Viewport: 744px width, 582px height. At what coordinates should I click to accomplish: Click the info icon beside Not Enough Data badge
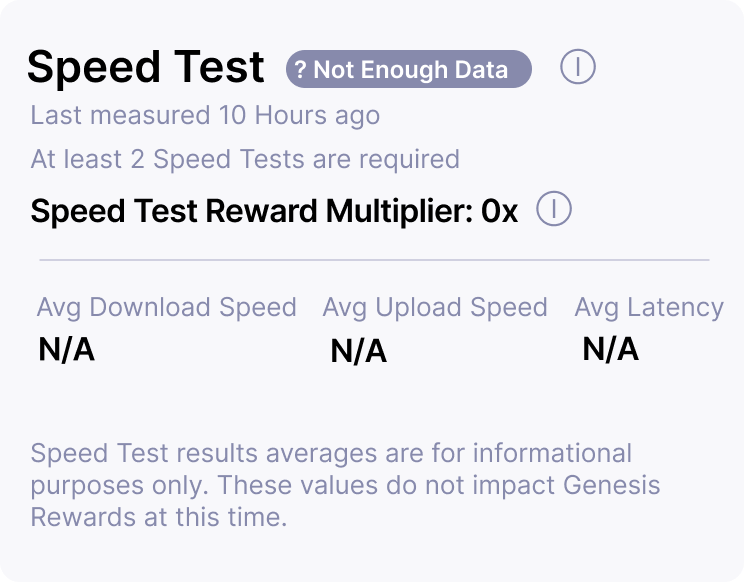(x=578, y=68)
